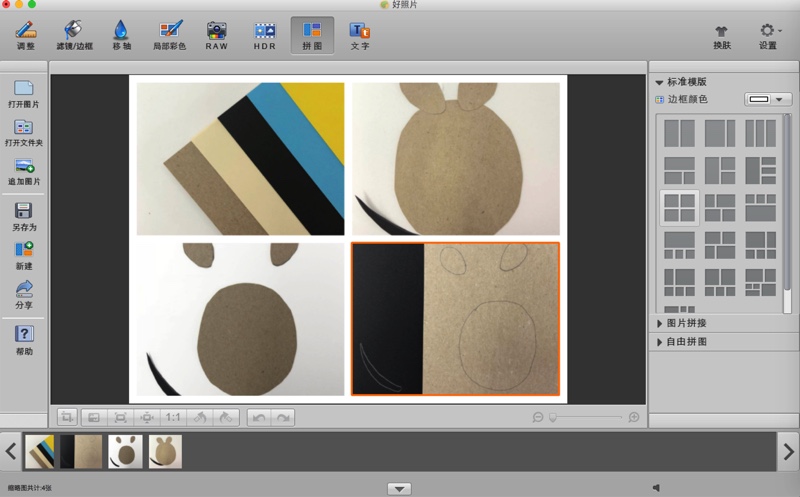Click the zoom out magnifier icon
Viewport: 800px width, 497px height.
[x=537, y=417]
